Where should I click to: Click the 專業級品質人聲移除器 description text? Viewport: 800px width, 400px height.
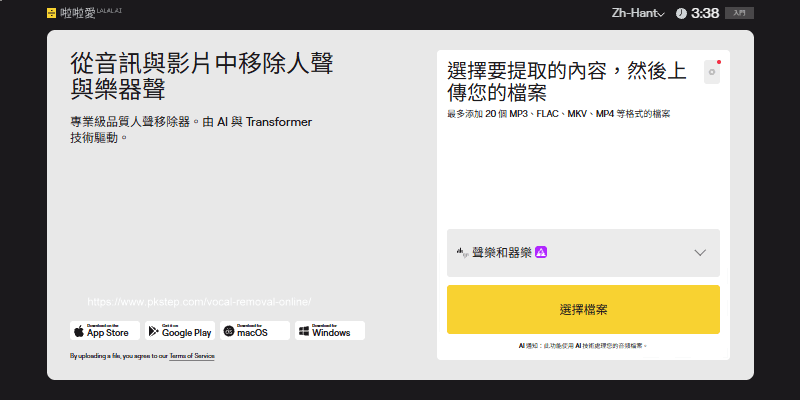191,130
